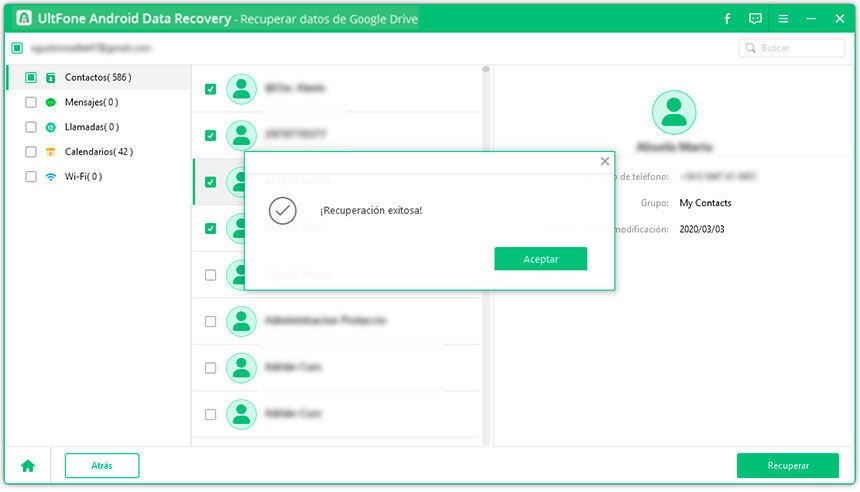Viewport: 860px width, 492px height.
Task: Click the Llamadas phone icon
Action: pyautogui.click(x=50, y=127)
